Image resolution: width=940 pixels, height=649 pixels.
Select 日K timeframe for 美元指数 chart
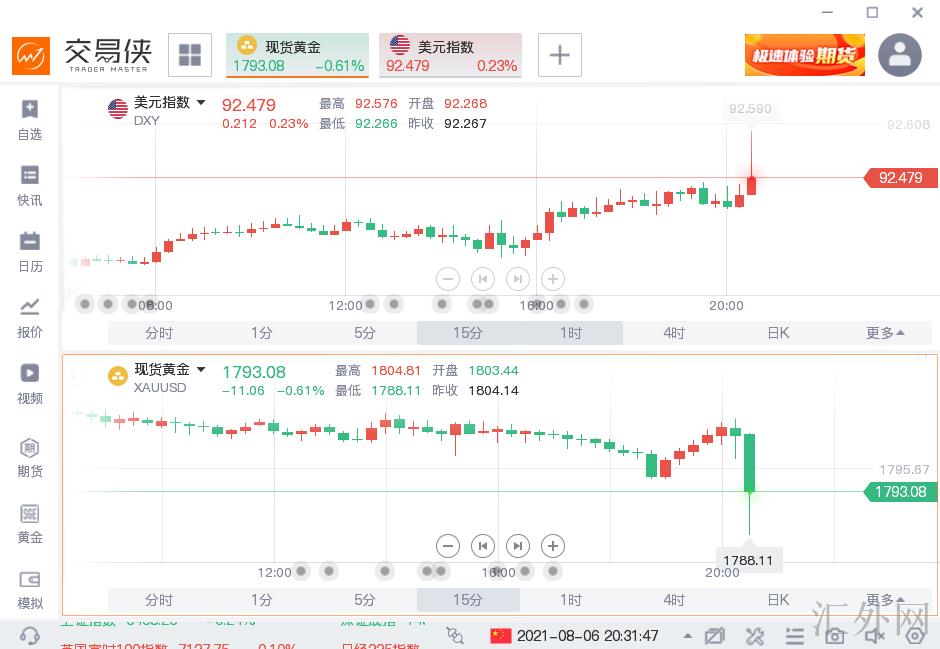tap(778, 333)
